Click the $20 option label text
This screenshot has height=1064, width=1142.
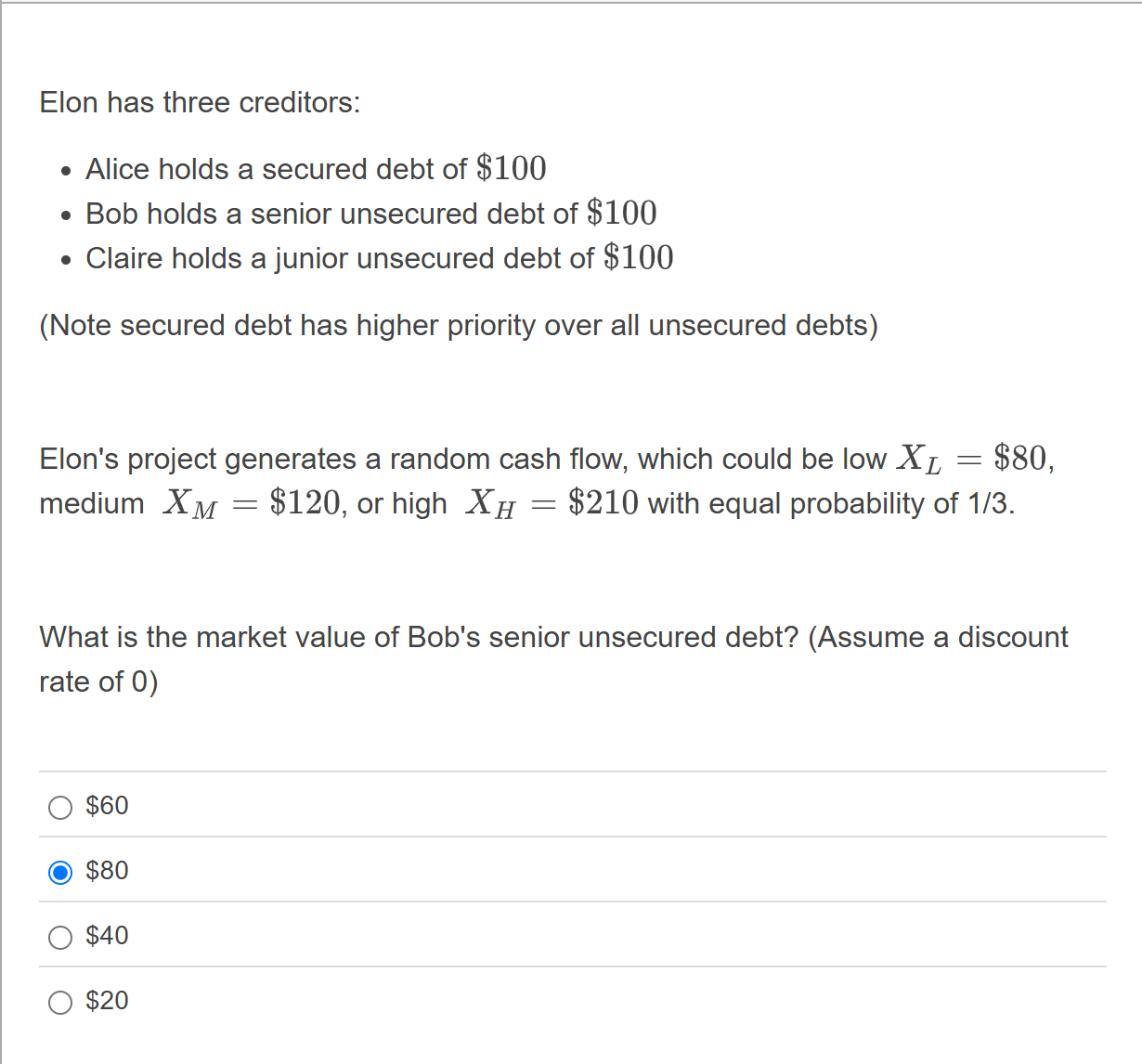click(107, 1001)
